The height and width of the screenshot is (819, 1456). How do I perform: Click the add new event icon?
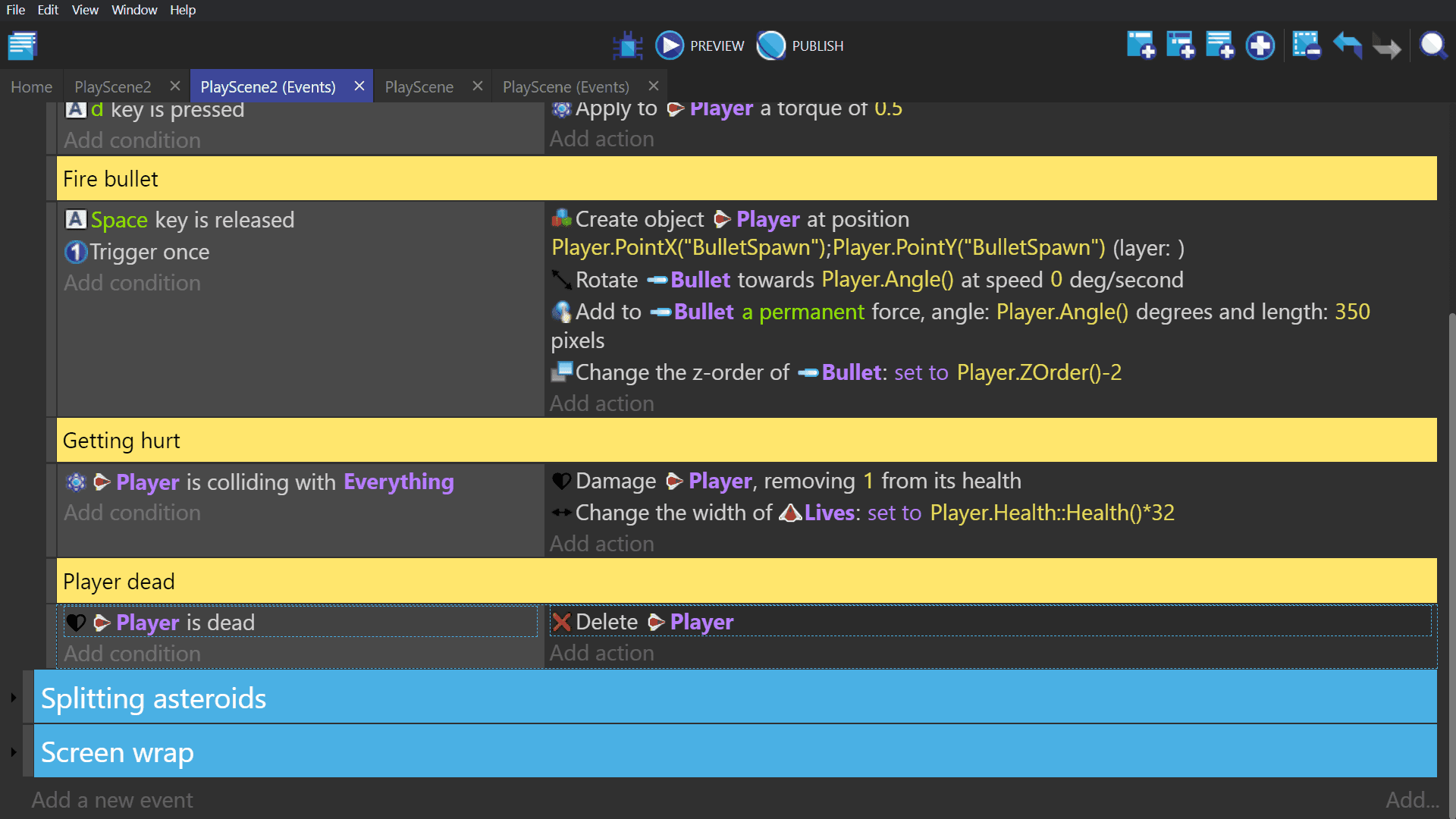pos(1141,45)
